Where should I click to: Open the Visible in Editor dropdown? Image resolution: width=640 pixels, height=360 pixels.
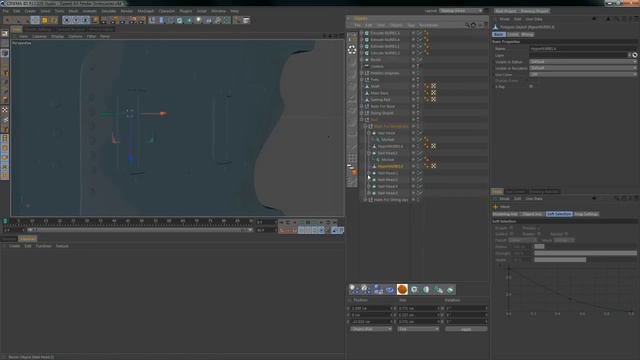pyautogui.click(x=582, y=62)
